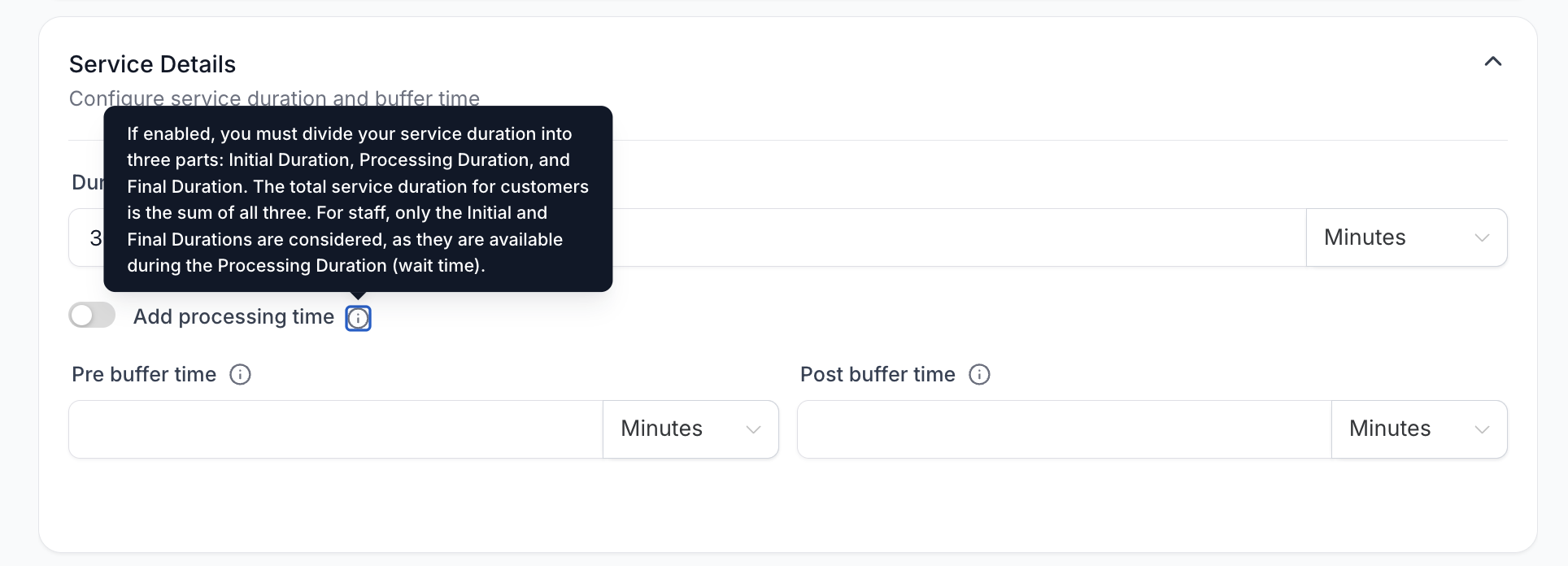The width and height of the screenshot is (1568, 566).
Task: Collapse the Service Details section with the chevron
Action: [x=1492, y=62]
